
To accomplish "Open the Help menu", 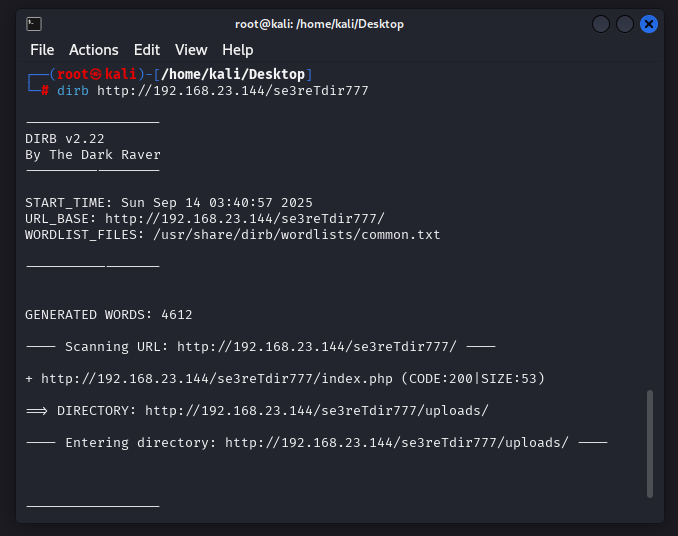I will pyautogui.click(x=238, y=50).
